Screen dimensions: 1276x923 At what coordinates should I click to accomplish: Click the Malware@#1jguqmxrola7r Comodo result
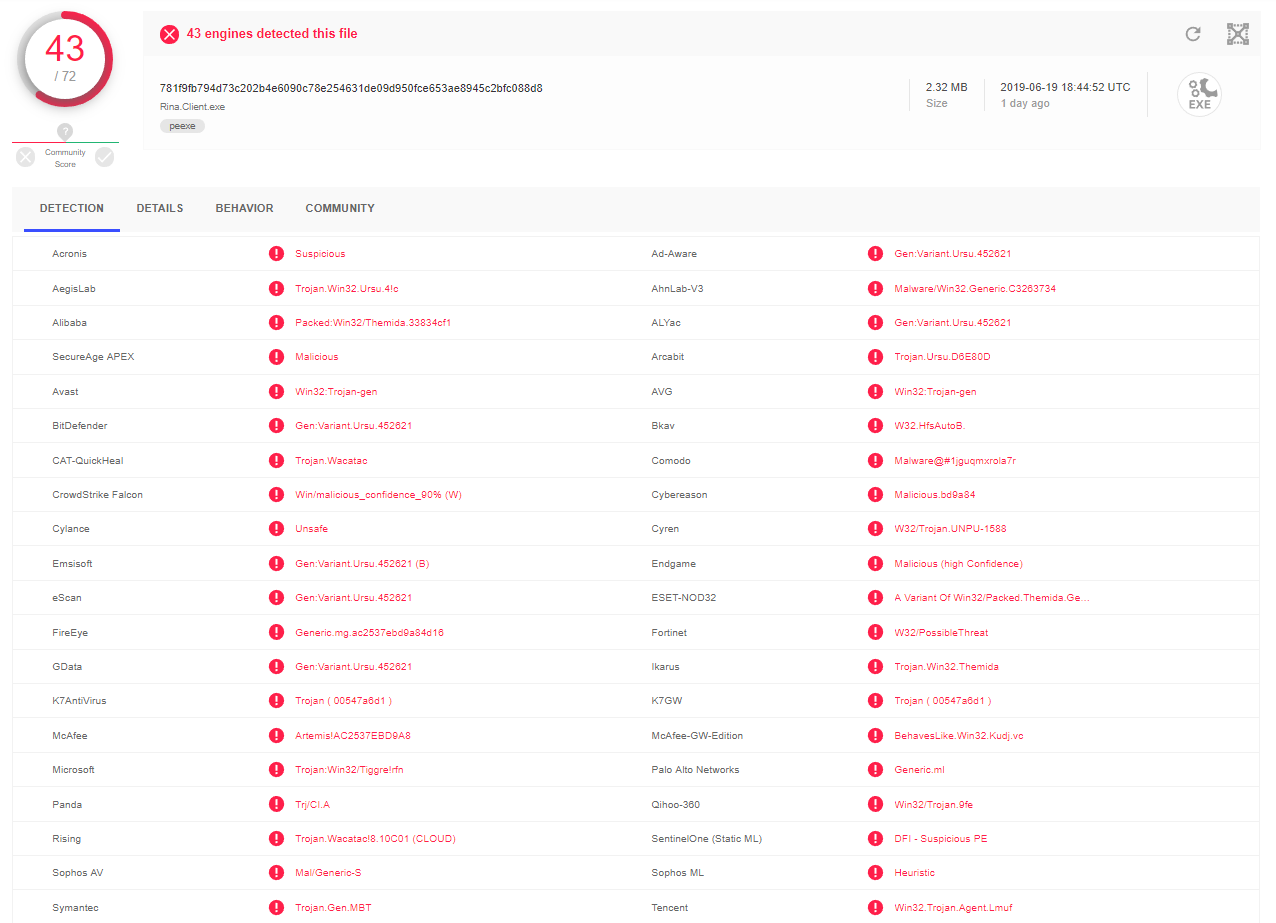coord(955,461)
